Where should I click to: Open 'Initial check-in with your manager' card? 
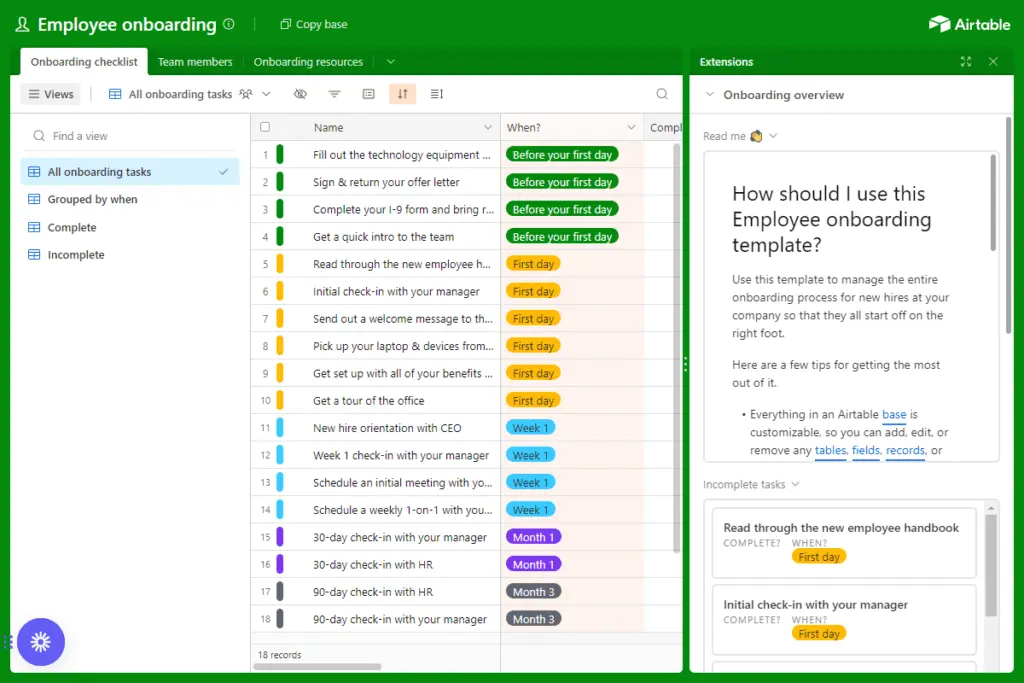(x=844, y=619)
